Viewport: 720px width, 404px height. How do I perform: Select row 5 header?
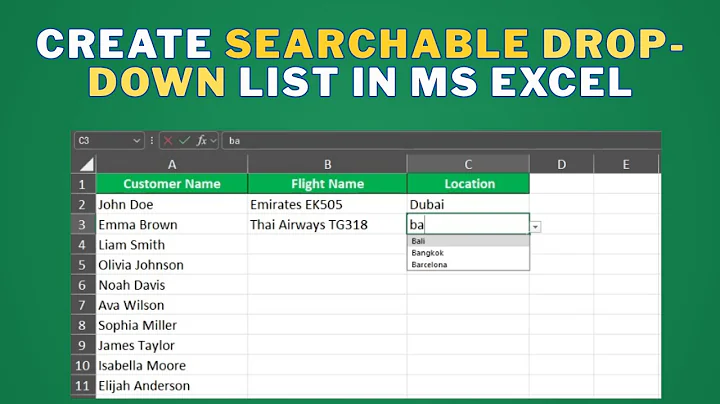83,265
